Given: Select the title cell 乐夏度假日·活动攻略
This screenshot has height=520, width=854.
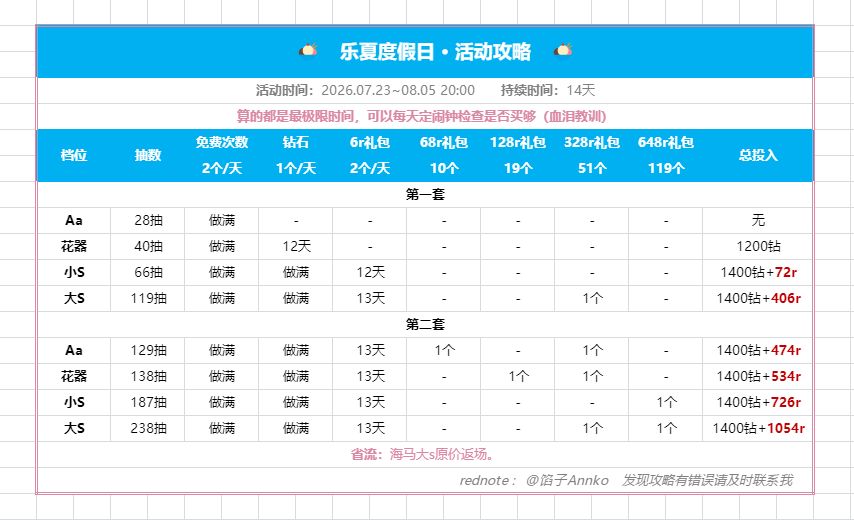Looking at the screenshot, I should (x=425, y=52).
